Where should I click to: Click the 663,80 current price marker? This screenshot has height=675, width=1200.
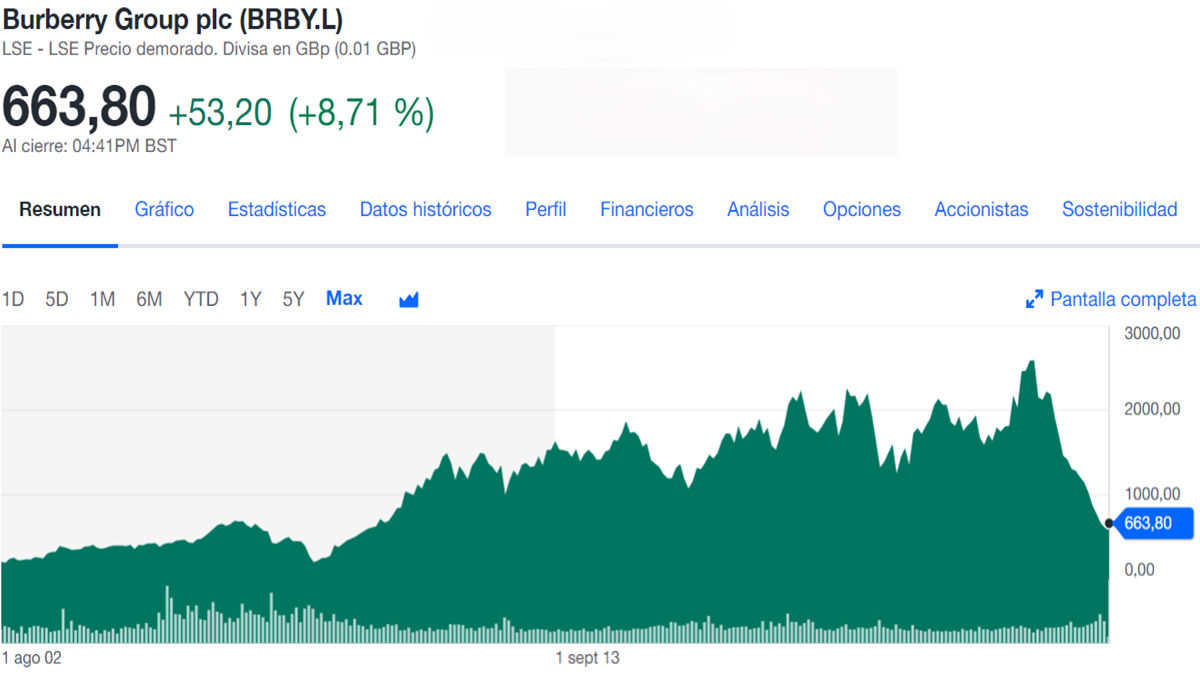tap(1152, 523)
